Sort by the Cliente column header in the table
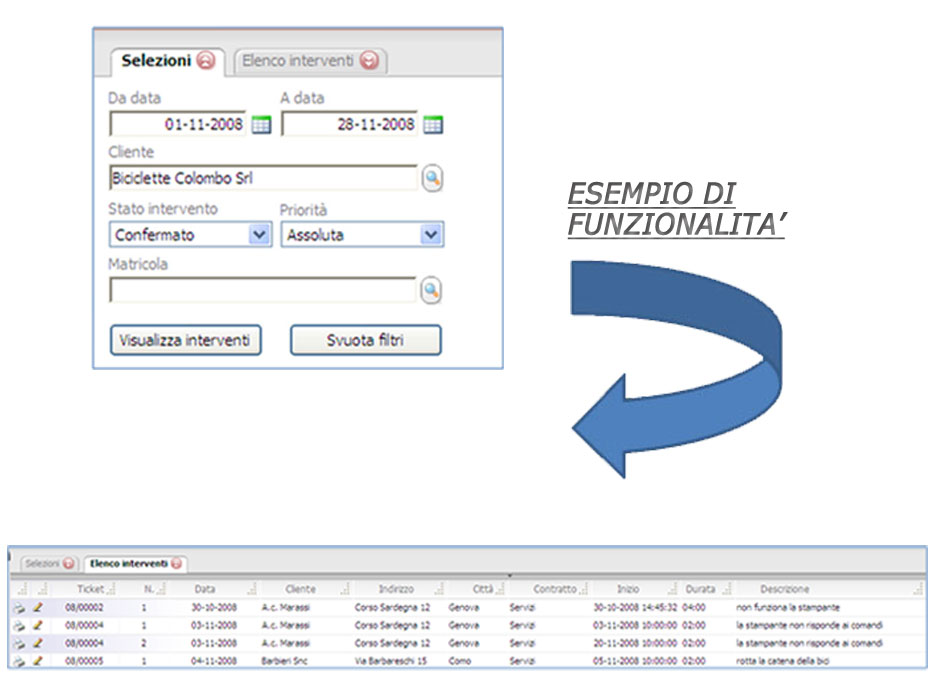Viewport: 935px width, 694px height. pos(300,589)
